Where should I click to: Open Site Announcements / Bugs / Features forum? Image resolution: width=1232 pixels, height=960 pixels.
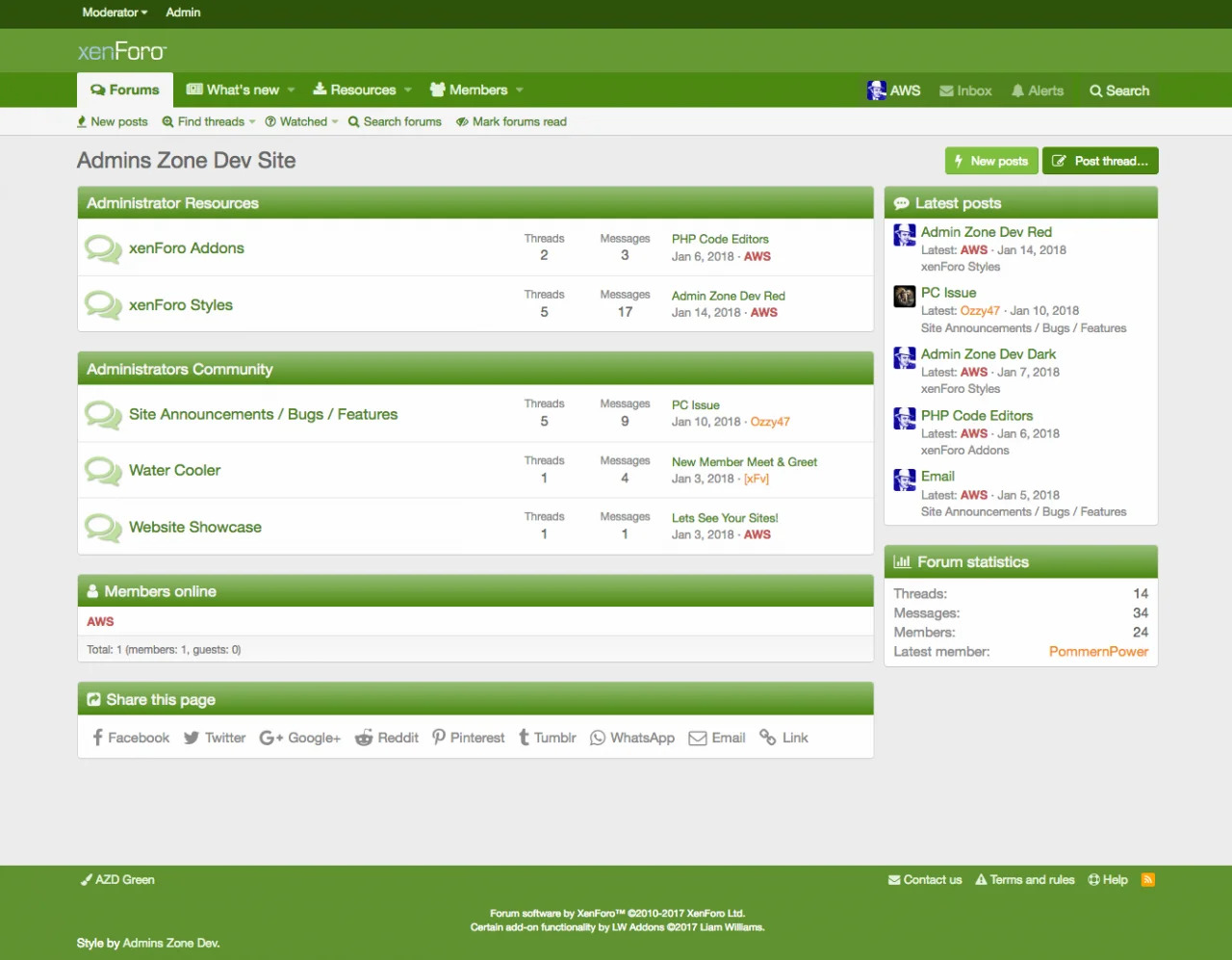click(x=263, y=415)
